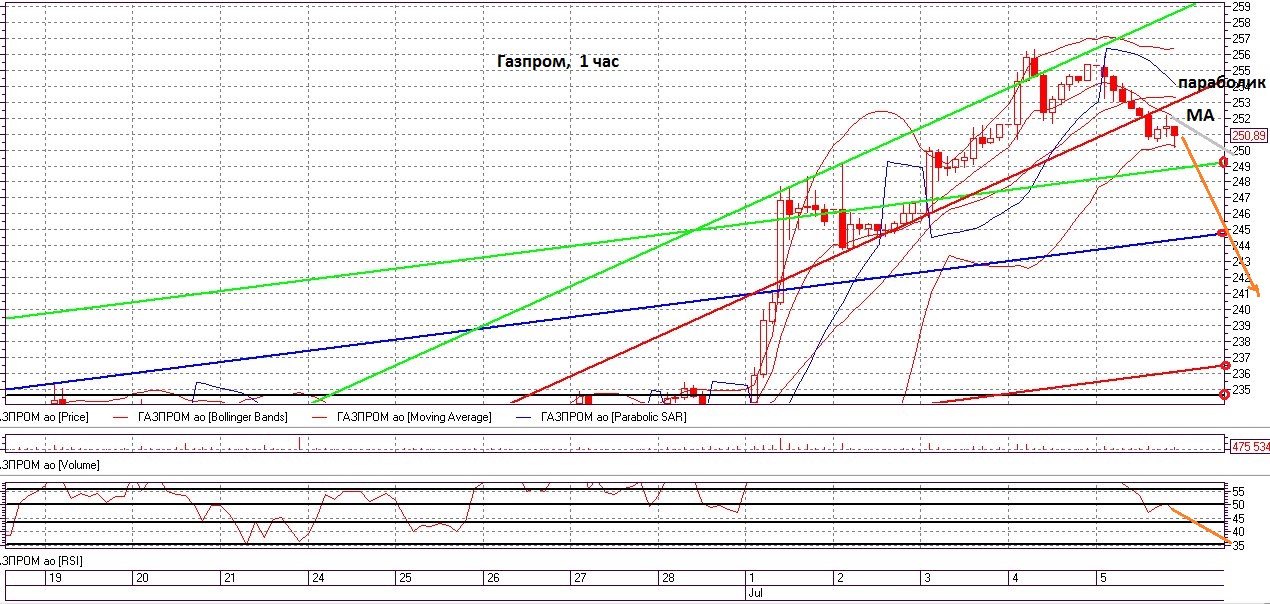This screenshot has height=604, width=1270.
Task: Click date label 21 on the time axis
Action: pyautogui.click(x=229, y=578)
